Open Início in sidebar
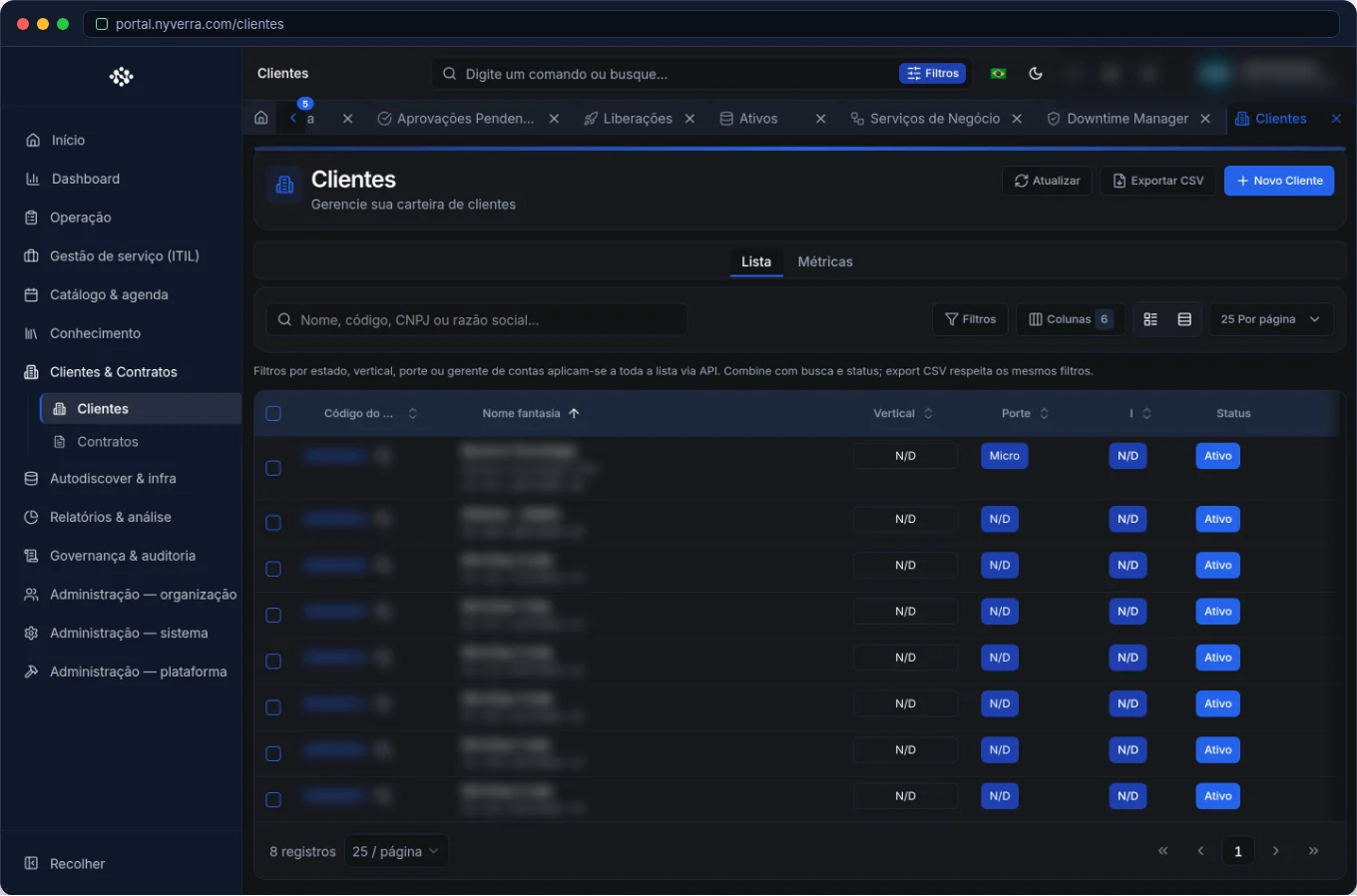 56,140
